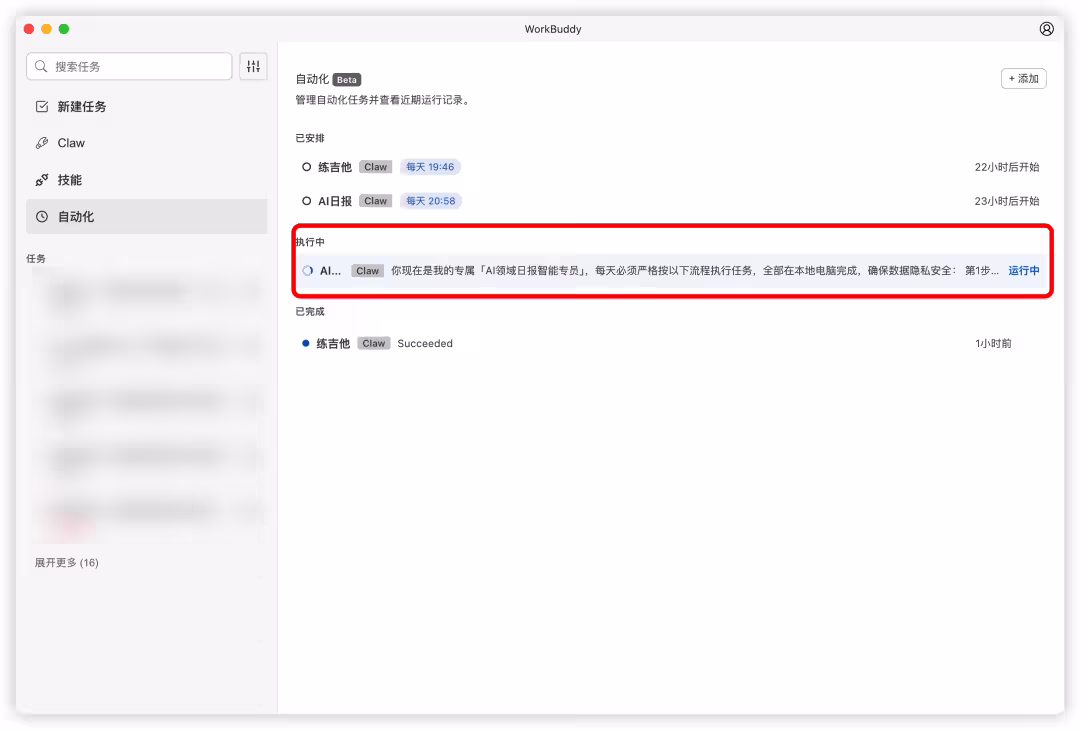Open the 运行中 link on the executing task
The width and height of the screenshot is (1080, 730).
pyautogui.click(x=1023, y=270)
